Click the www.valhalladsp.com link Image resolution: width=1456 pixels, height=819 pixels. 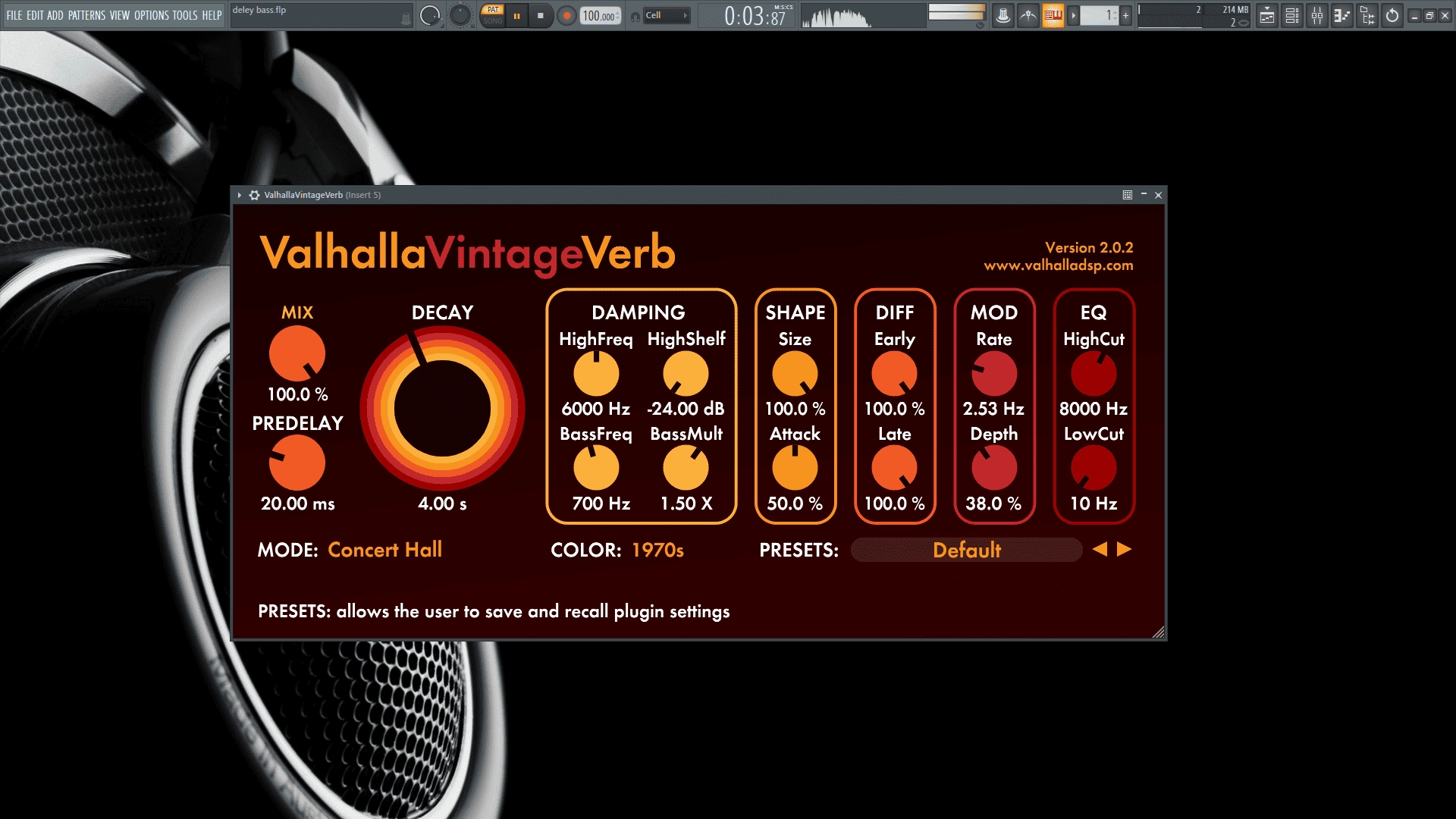point(1059,265)
